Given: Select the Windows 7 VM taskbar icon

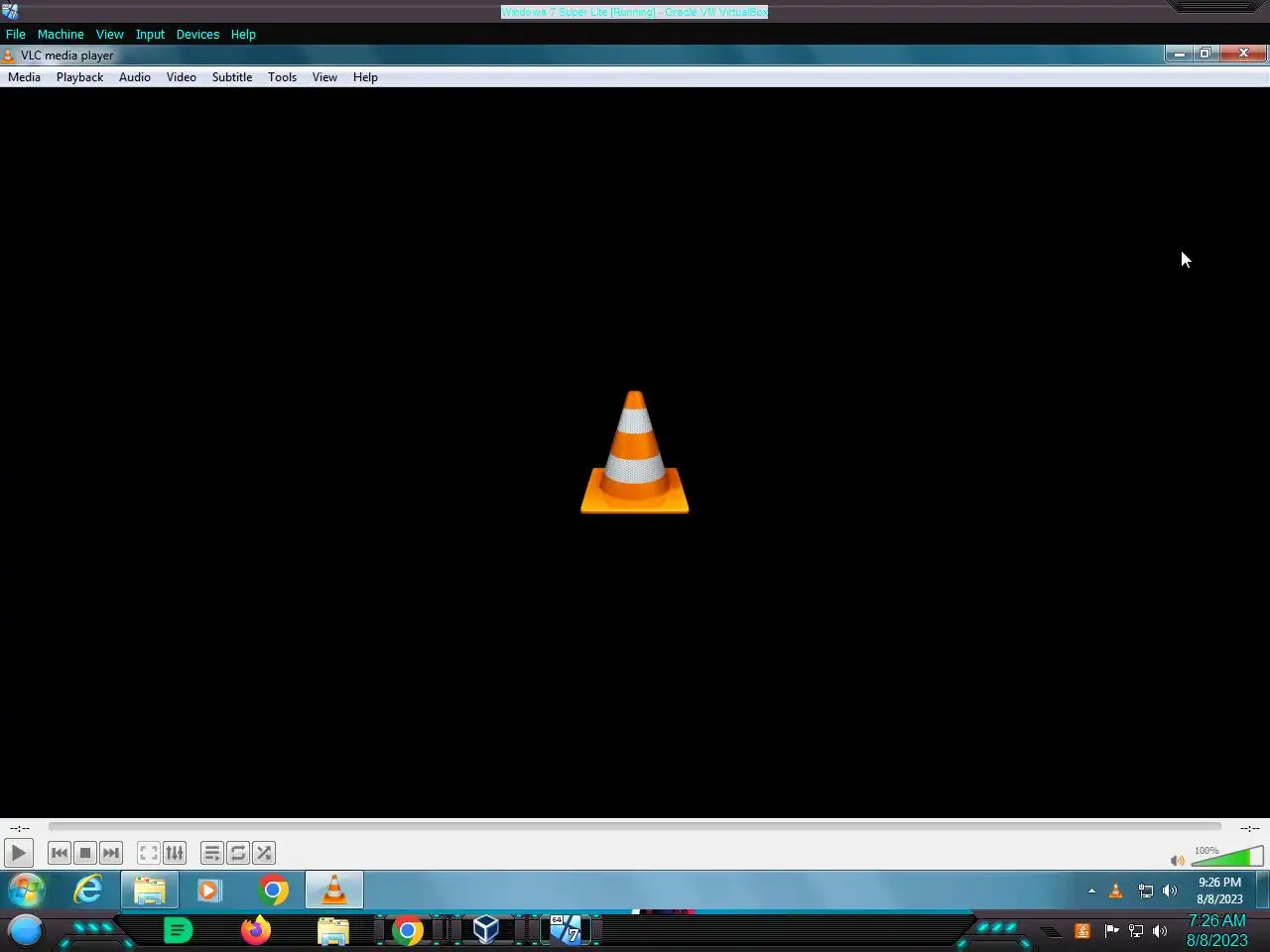Looking at the screenshot, I should coord(566,930).
